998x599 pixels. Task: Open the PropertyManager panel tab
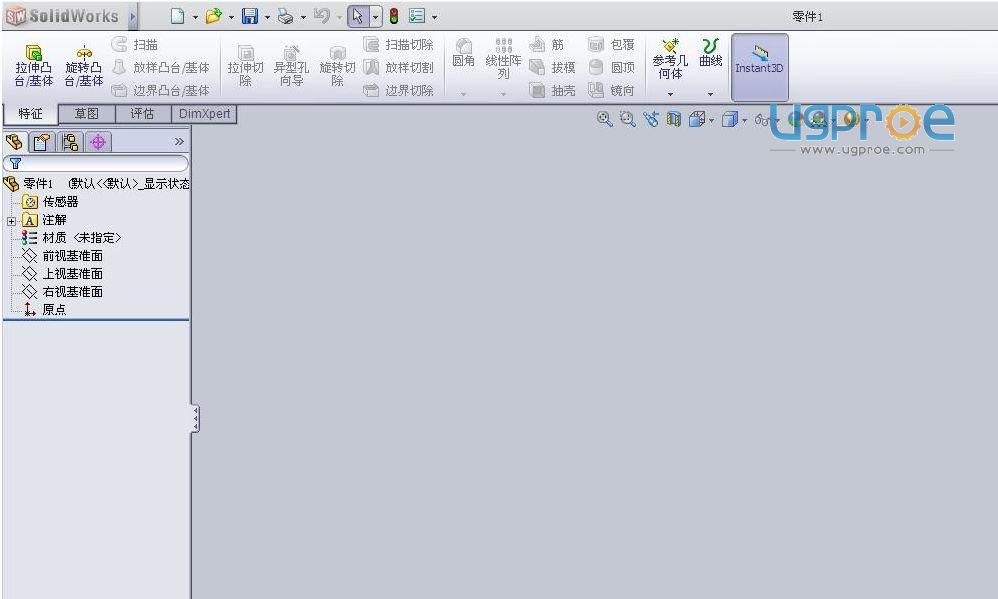[42, 142]
